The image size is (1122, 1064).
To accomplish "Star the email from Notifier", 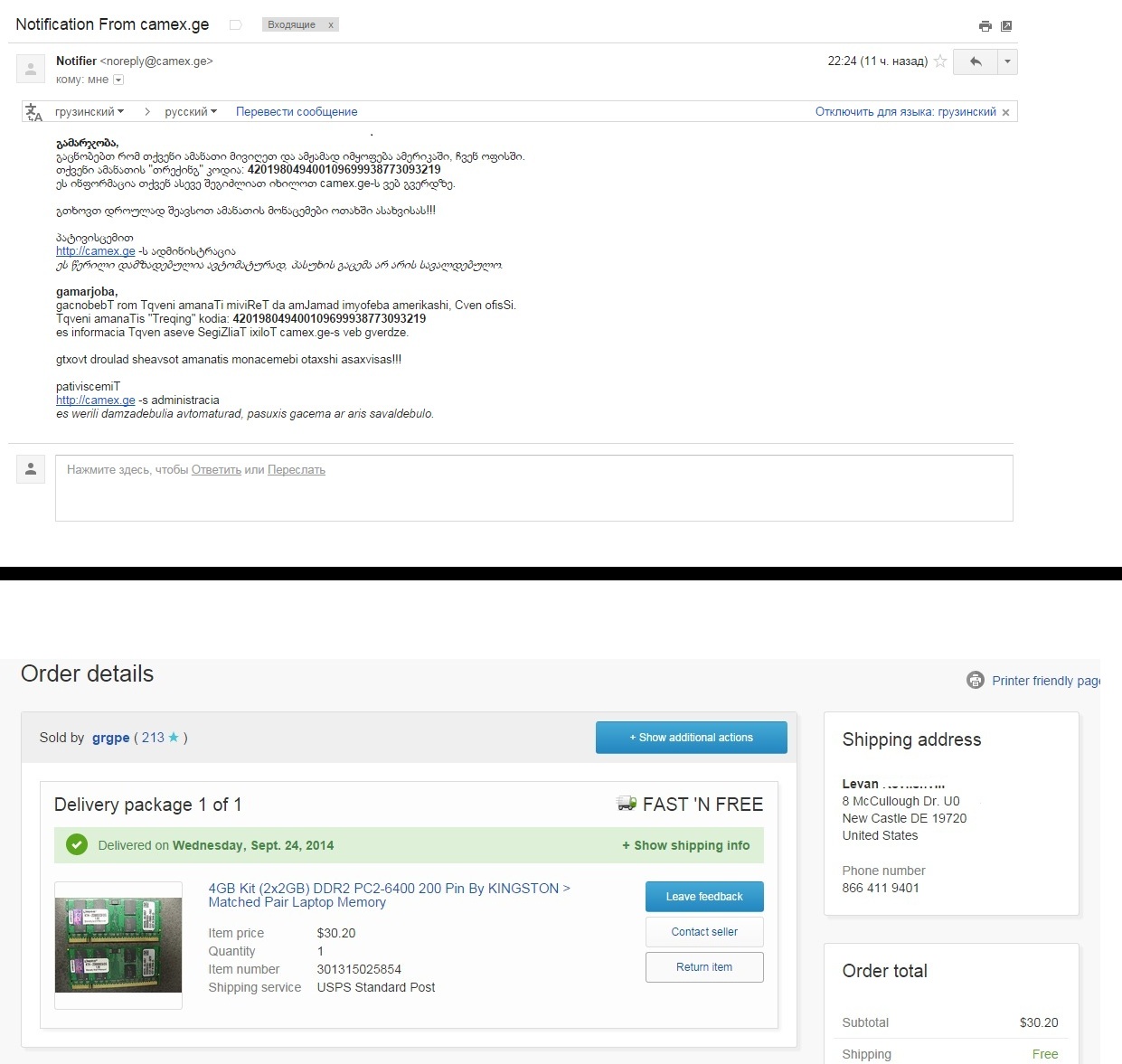I will click(x=940, y=61).
